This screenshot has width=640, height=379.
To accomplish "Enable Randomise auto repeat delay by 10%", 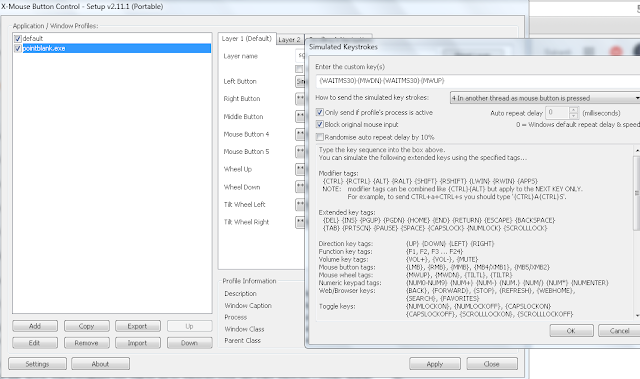I will [320, 137].
